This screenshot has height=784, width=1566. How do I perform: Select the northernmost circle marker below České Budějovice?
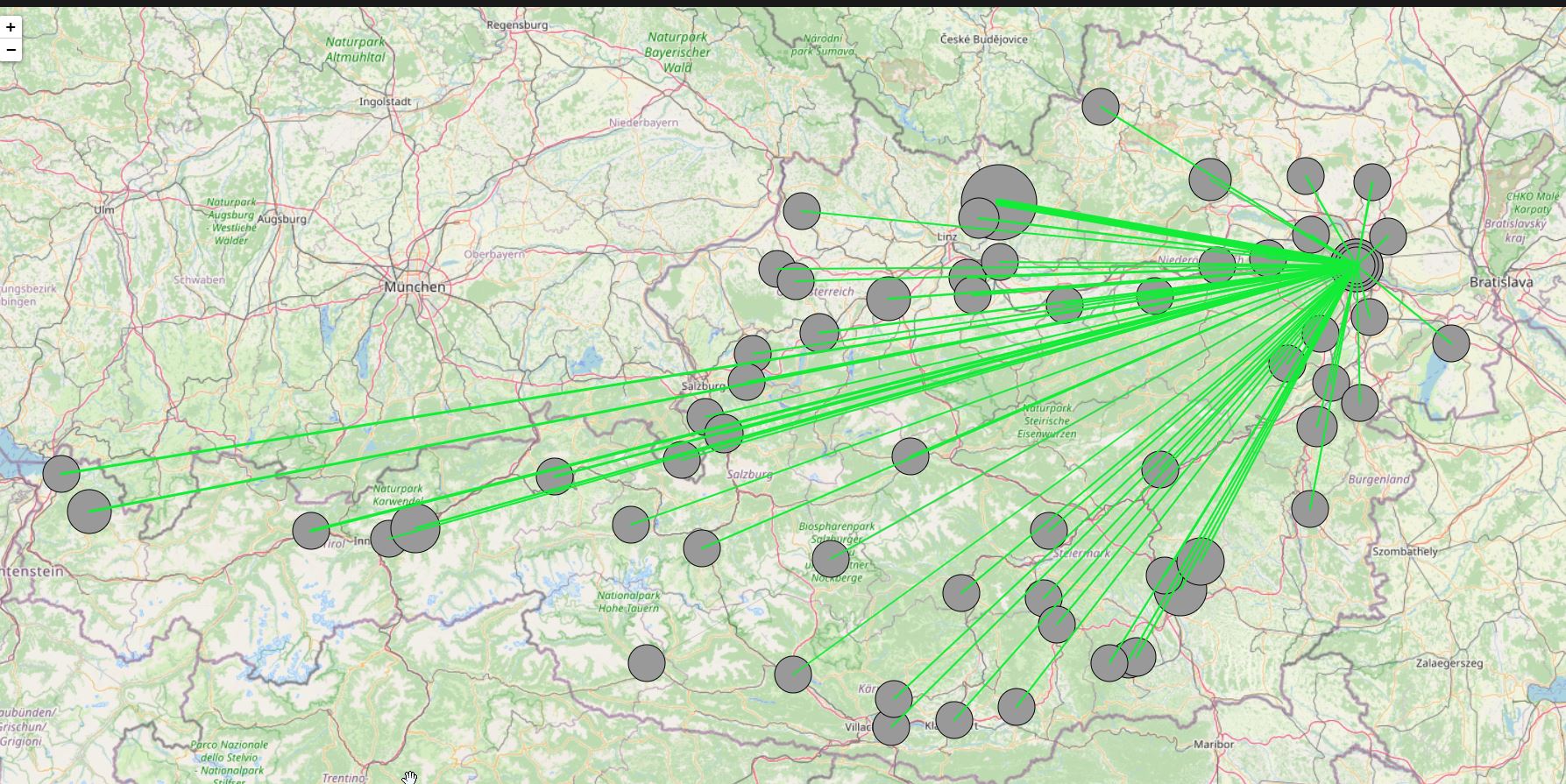(x=1101, y=107)
